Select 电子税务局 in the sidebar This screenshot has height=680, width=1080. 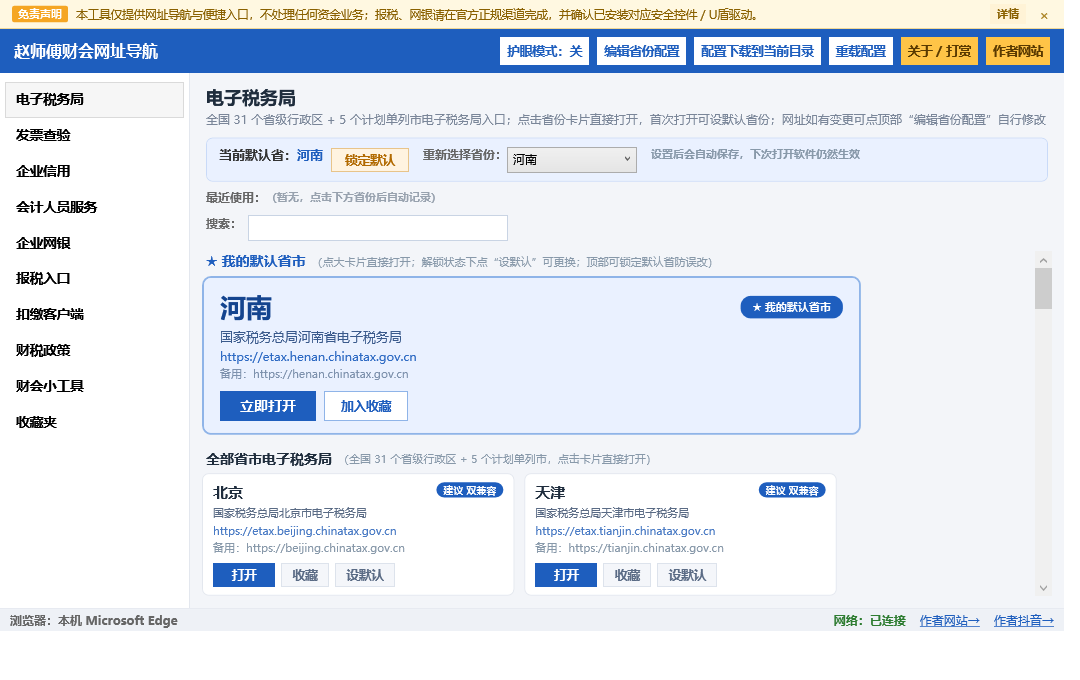[94, 100]
